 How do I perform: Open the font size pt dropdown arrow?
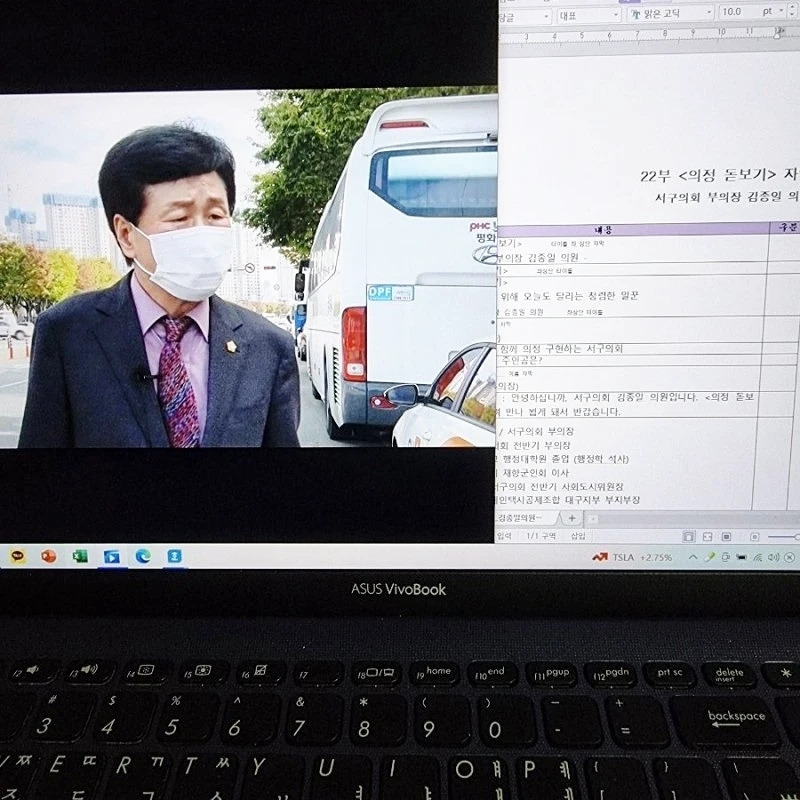[x=783, y=10]
